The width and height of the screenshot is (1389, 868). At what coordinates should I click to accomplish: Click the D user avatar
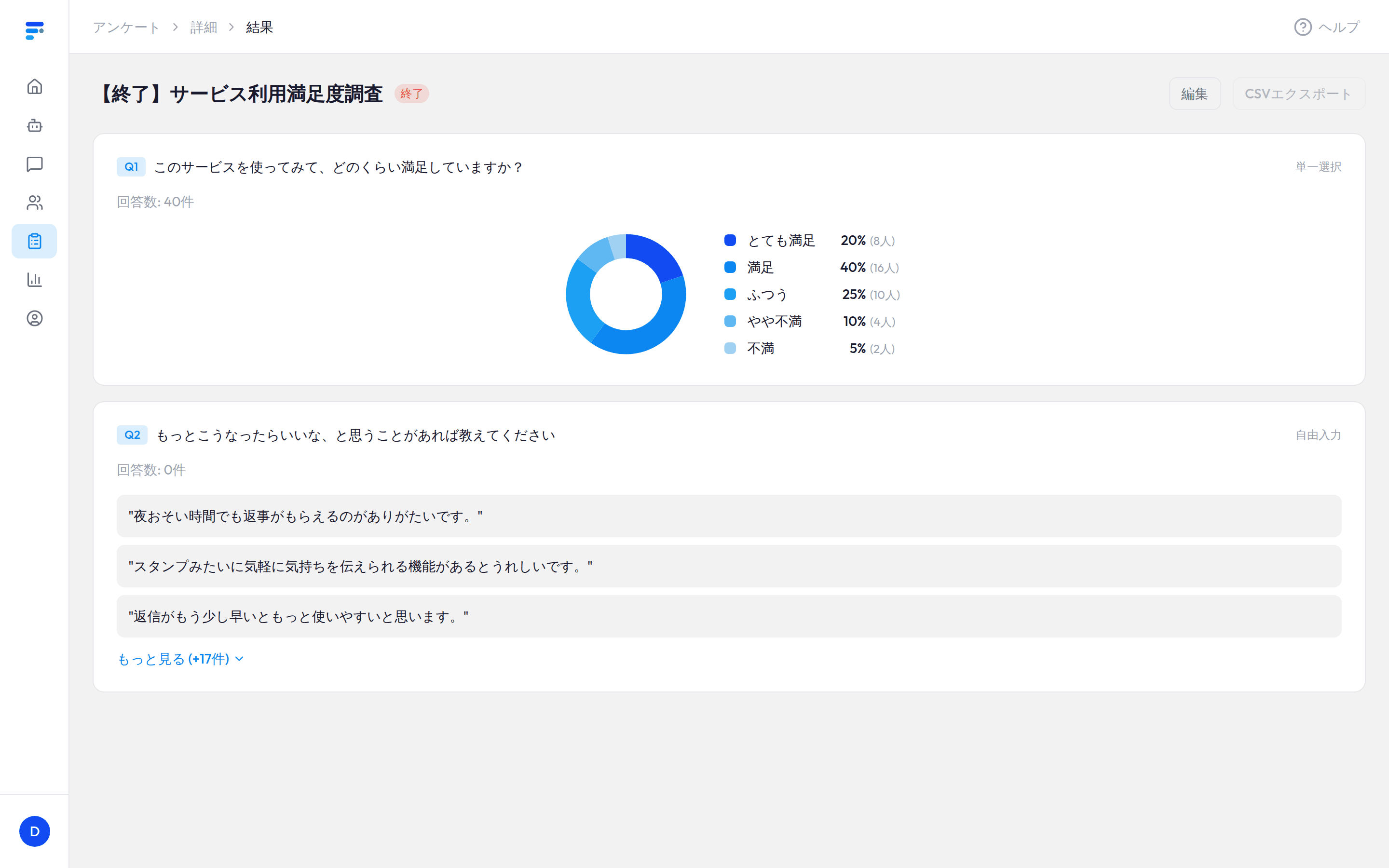coord(34,831)
